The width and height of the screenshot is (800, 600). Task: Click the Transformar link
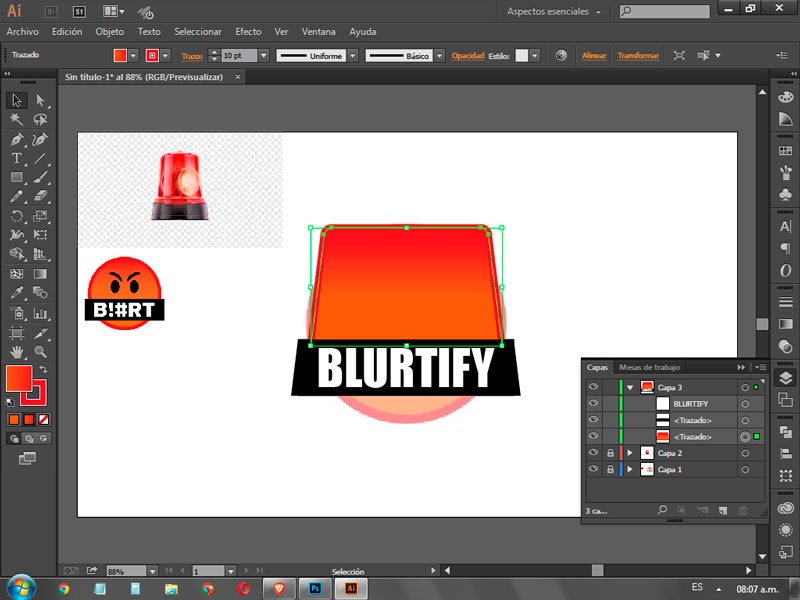(638, 56)
